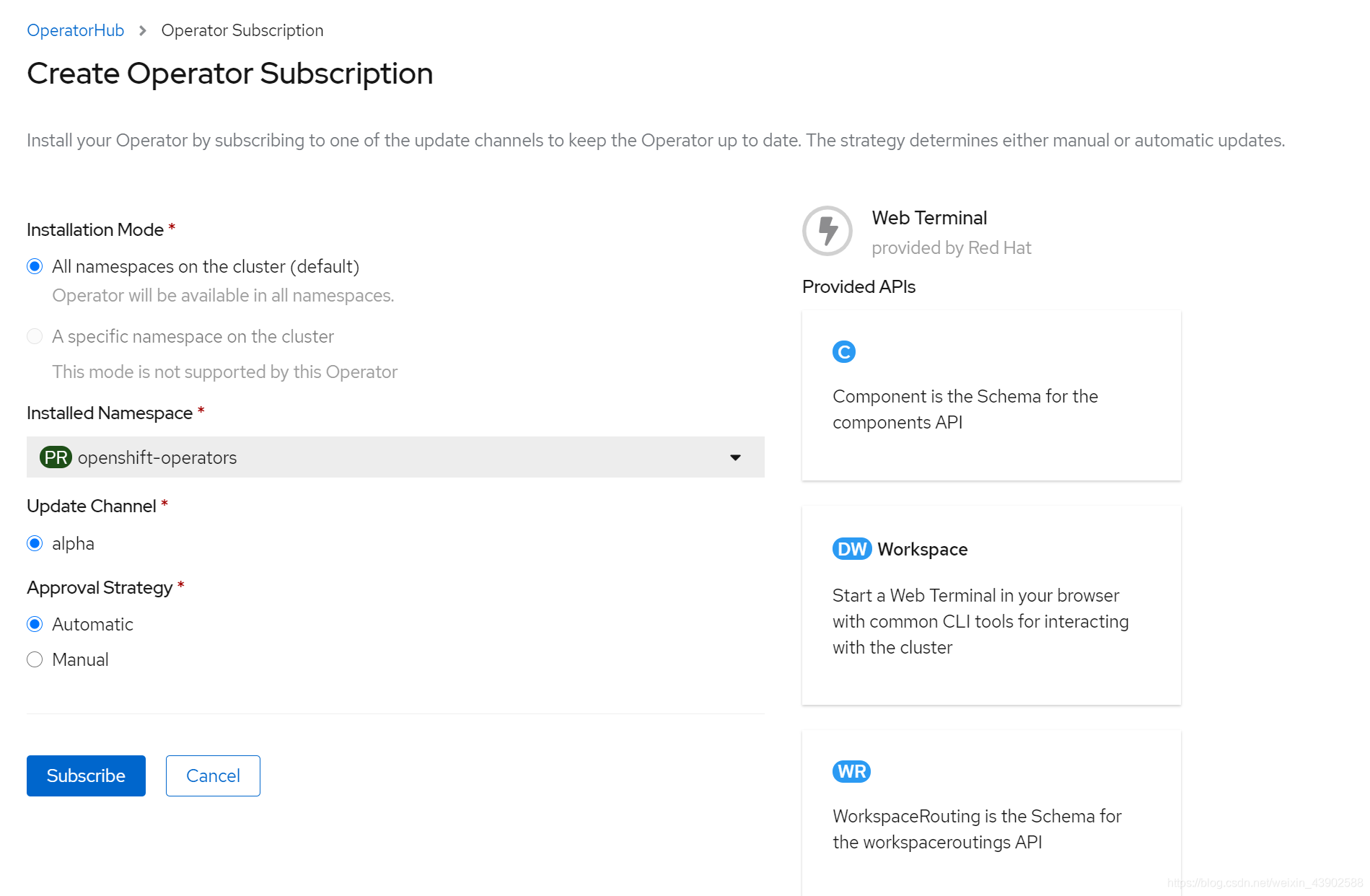Click the Approval Strategy label

click(x=100, y=587)
